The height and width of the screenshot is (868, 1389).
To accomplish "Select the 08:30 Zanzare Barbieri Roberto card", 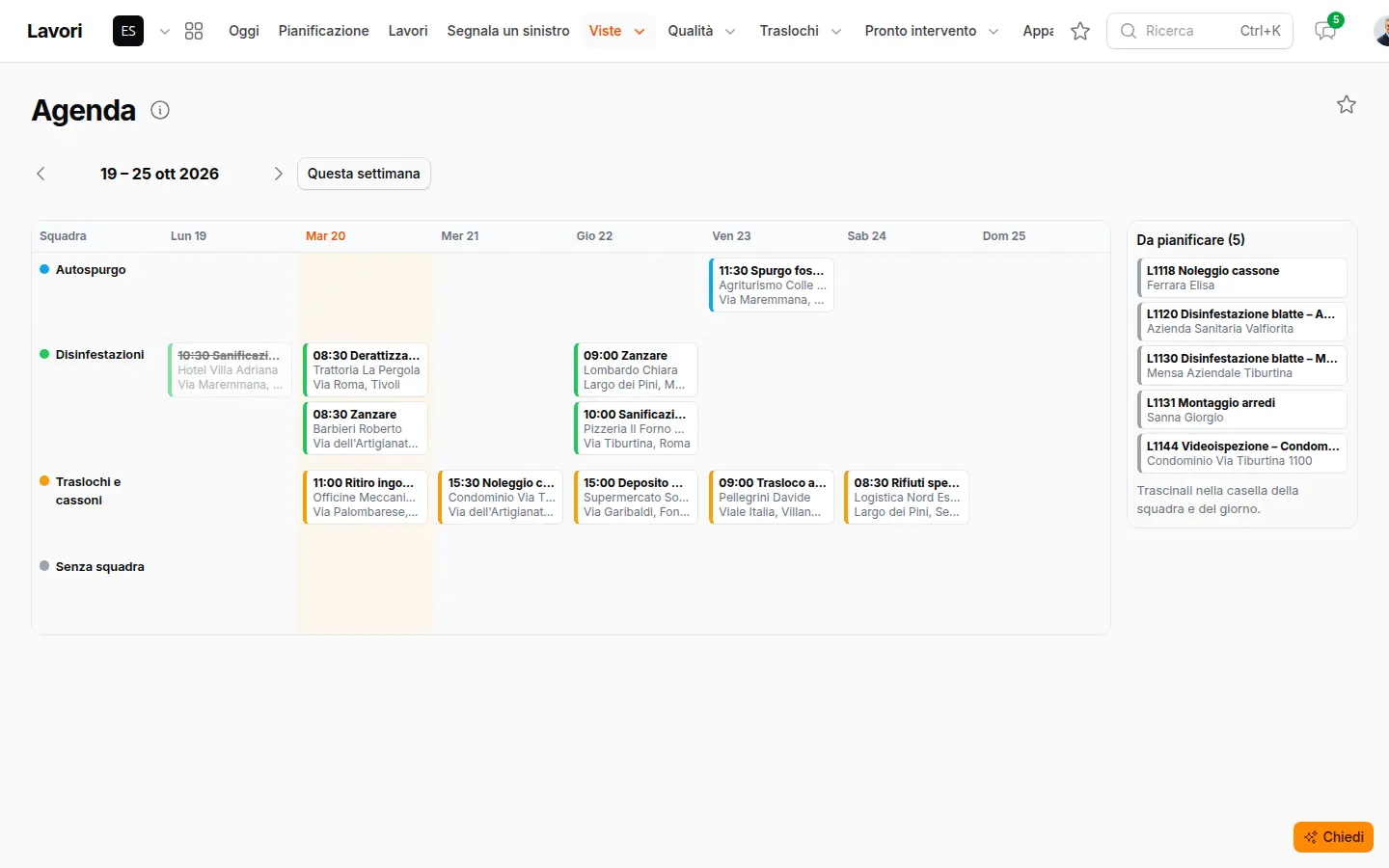I will [366, 428].
